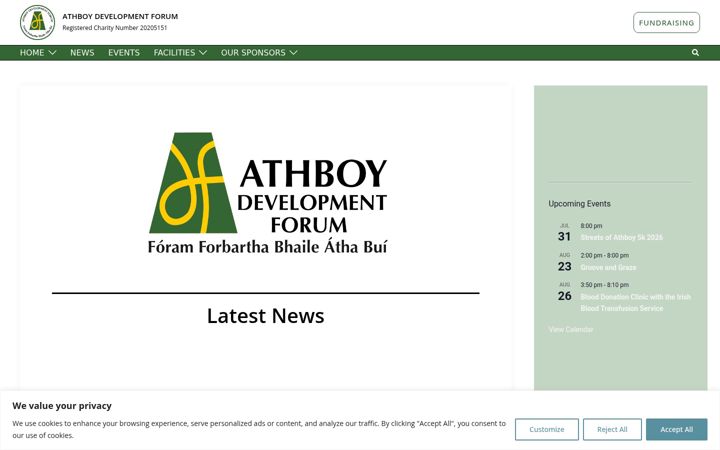Click the Reject All cookies button
The height and width of the screenshot is (450, 720).
612,429
